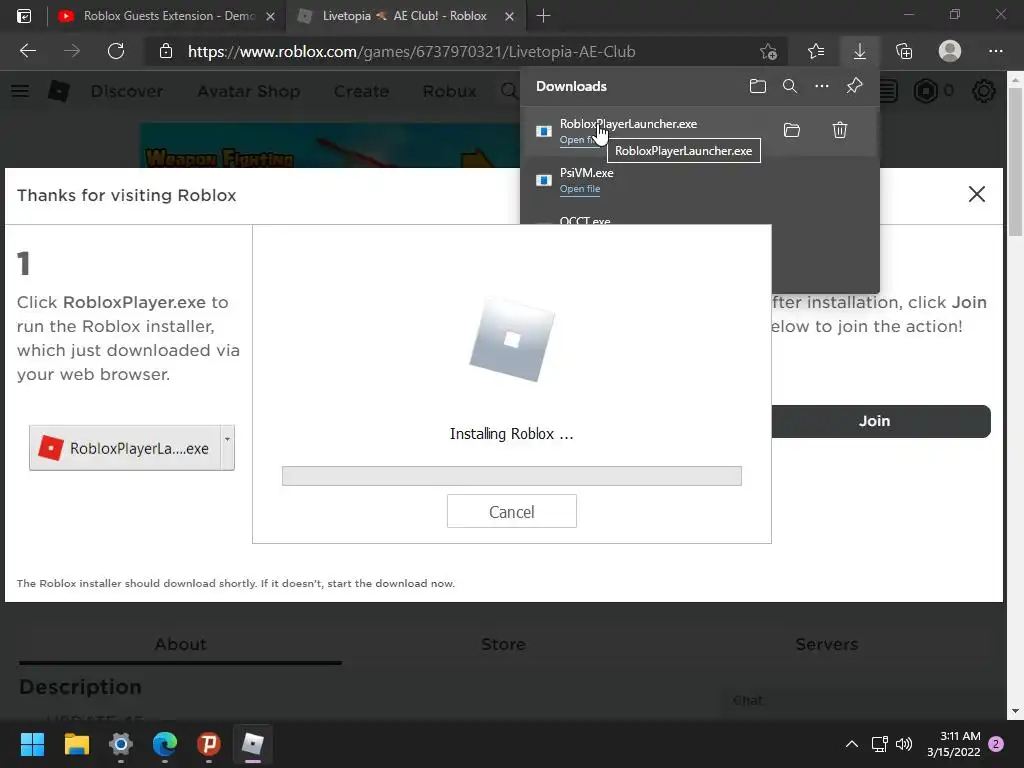Open the red P app in the taskbar
The height and width of the screenshot is (768, 1024).
pyautogui.click(x=208, y=744)
